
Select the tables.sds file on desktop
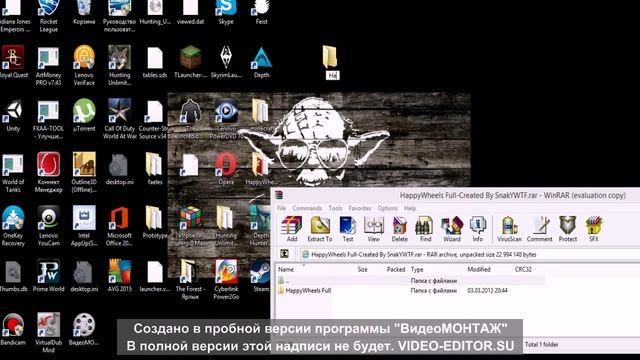pos(155,61)
